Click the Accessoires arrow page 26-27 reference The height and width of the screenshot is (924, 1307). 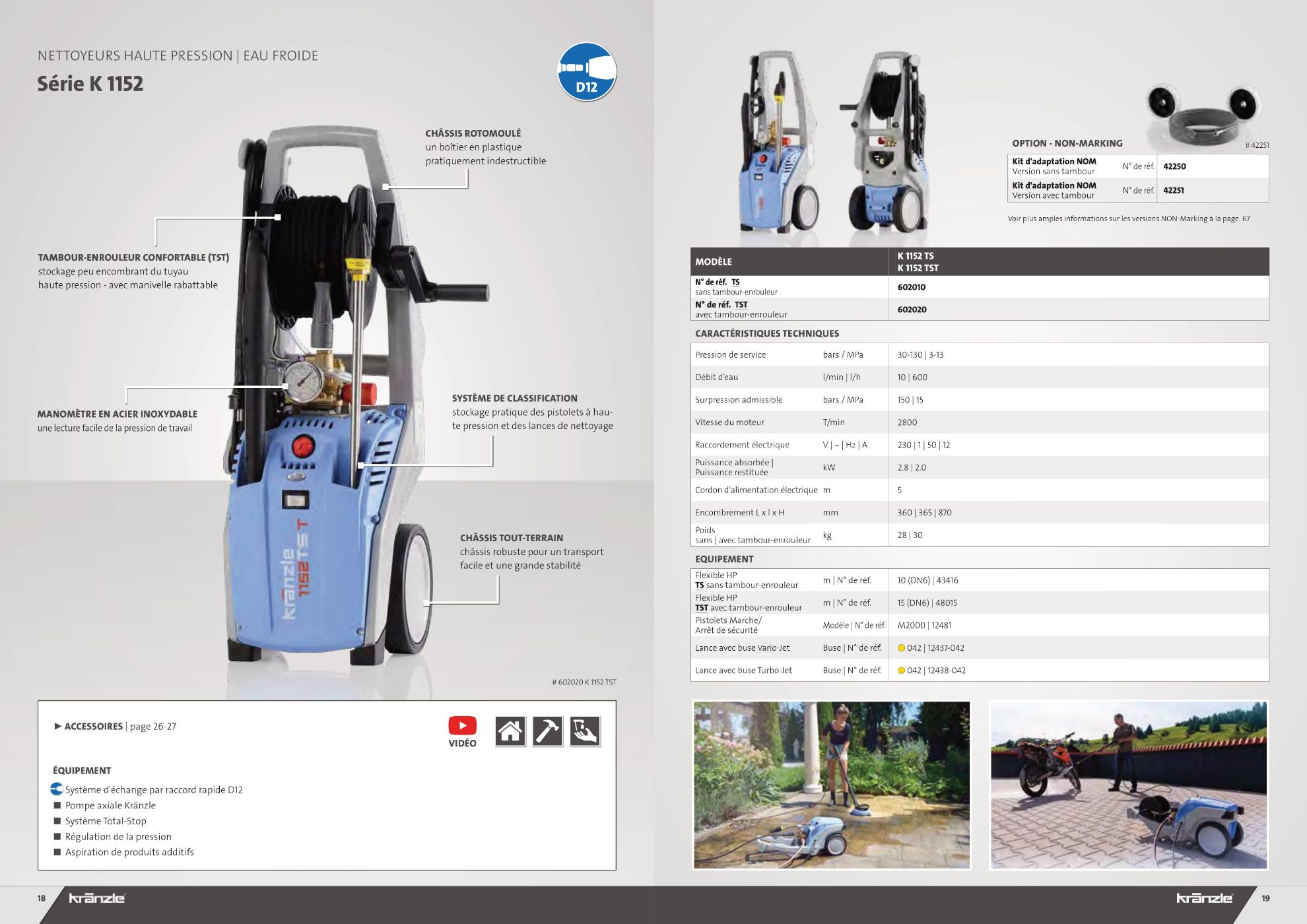[x=116, y=726]
